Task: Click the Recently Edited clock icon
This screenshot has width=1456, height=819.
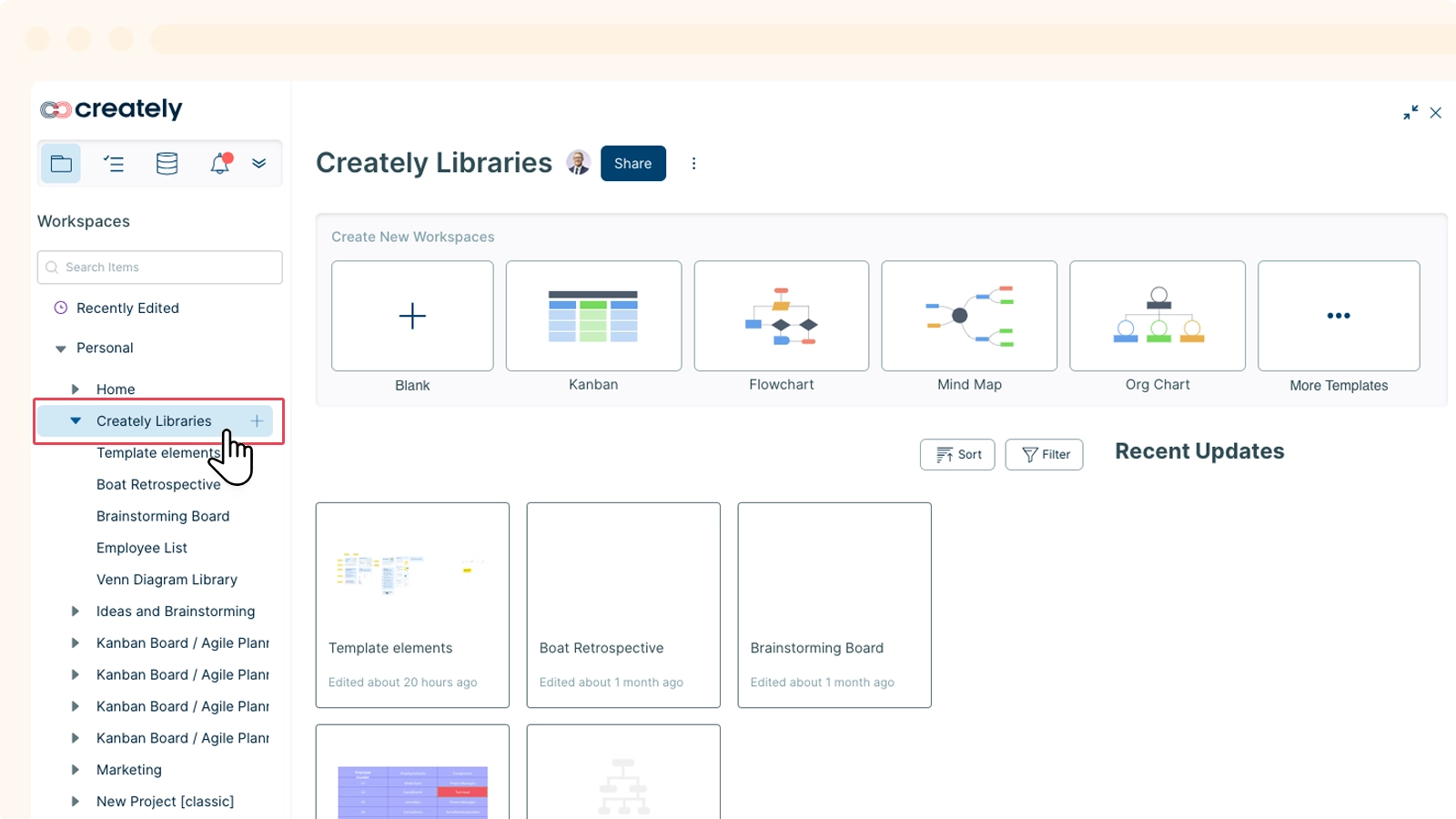Action: click(x=61, y=308)
